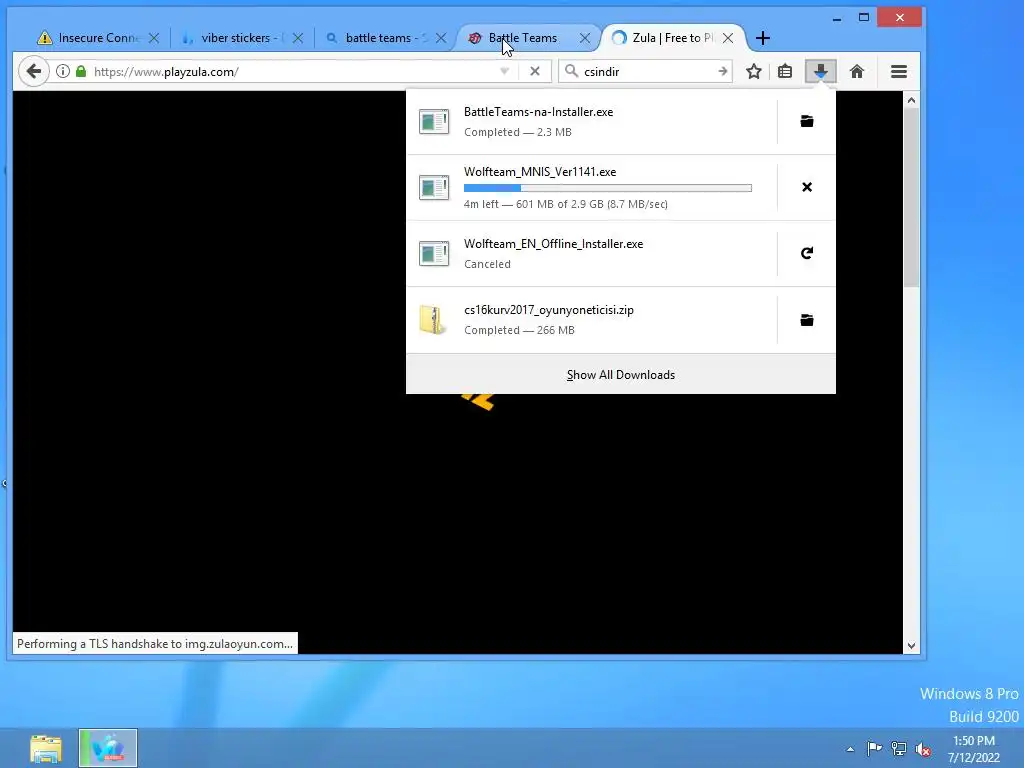Open URL history dropdown arrow
The width and height of the screenshot is (1024, 768).
coord(504,71)
